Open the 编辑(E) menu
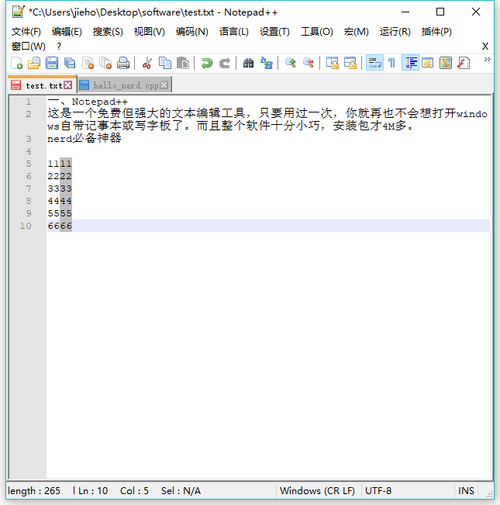Viewport: 500px width, 505px height. point(67,32)
